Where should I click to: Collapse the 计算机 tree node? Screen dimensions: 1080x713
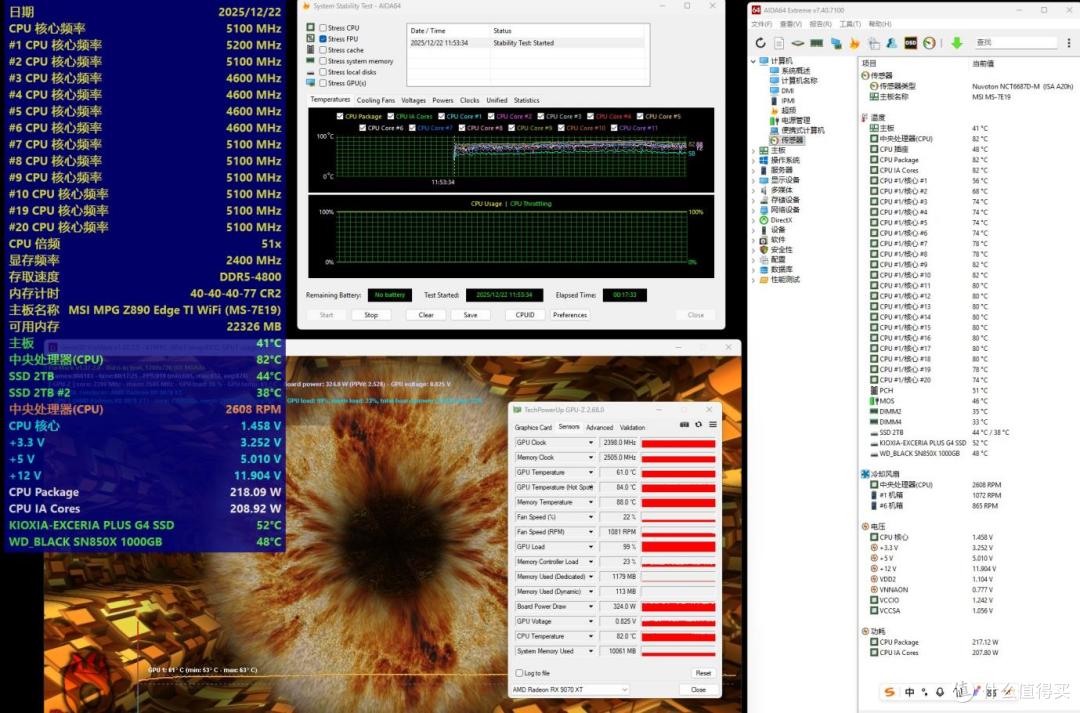coord(753,61)
